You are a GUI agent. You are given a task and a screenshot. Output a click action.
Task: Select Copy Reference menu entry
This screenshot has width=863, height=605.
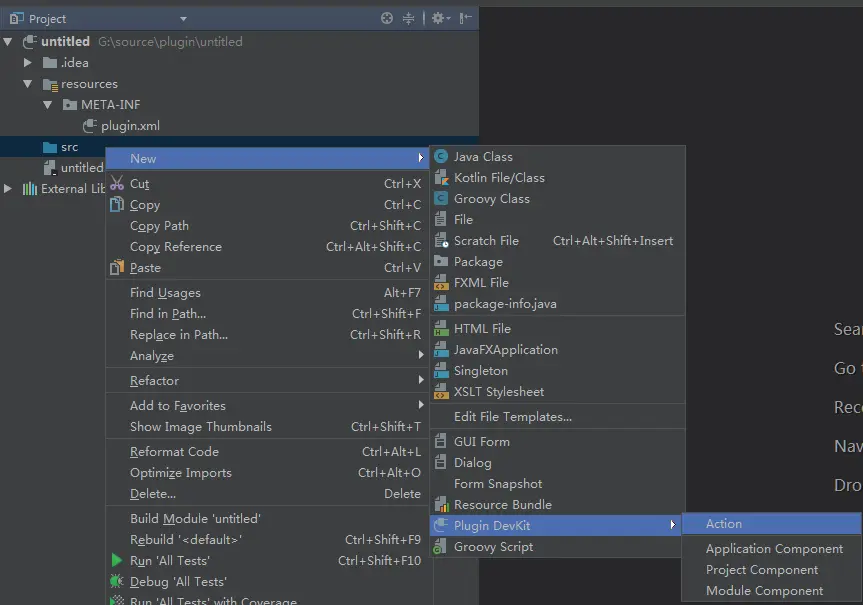click(x=267, y=247)
